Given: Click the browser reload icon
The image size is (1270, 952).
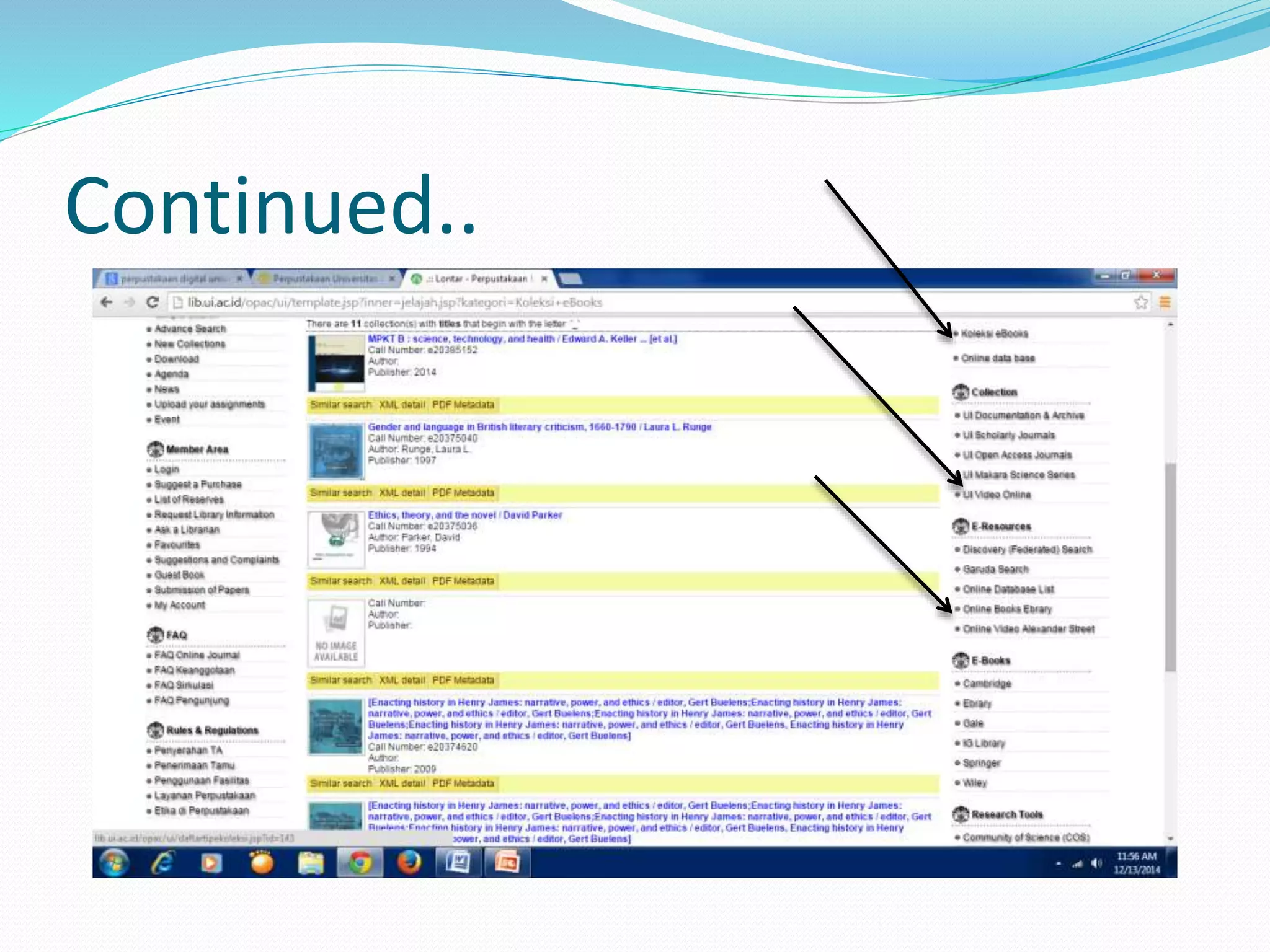Looking at the screenshot, I should pyautogui.click(x=152, y=302).
